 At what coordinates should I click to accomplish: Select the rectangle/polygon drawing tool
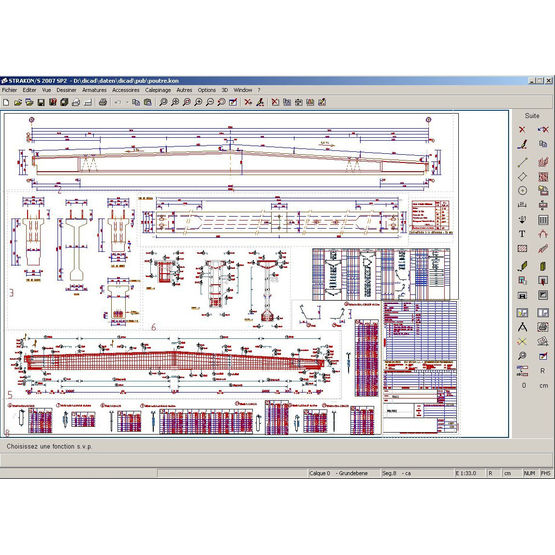pos(522,176)
